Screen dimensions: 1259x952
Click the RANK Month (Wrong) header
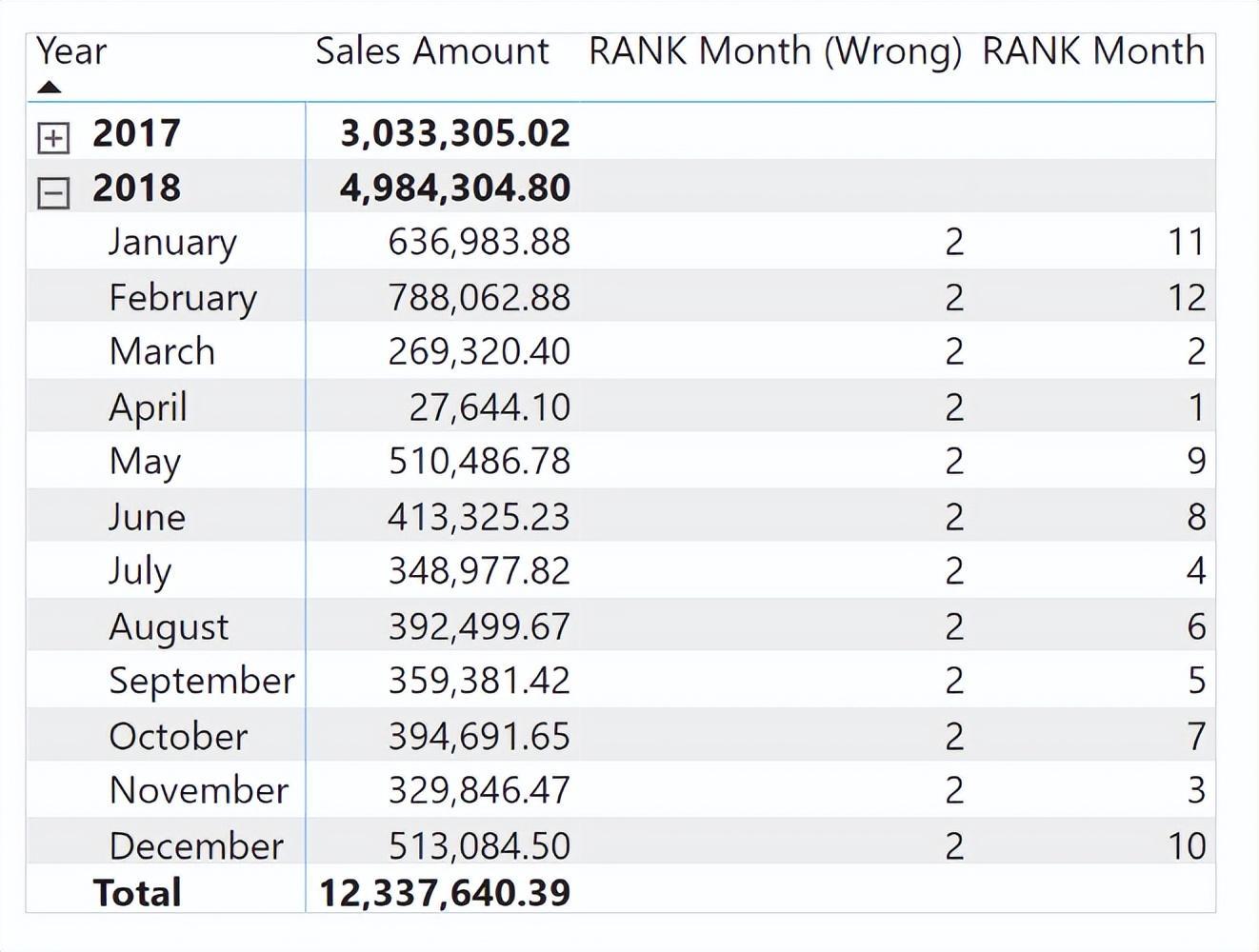(775, 51)
